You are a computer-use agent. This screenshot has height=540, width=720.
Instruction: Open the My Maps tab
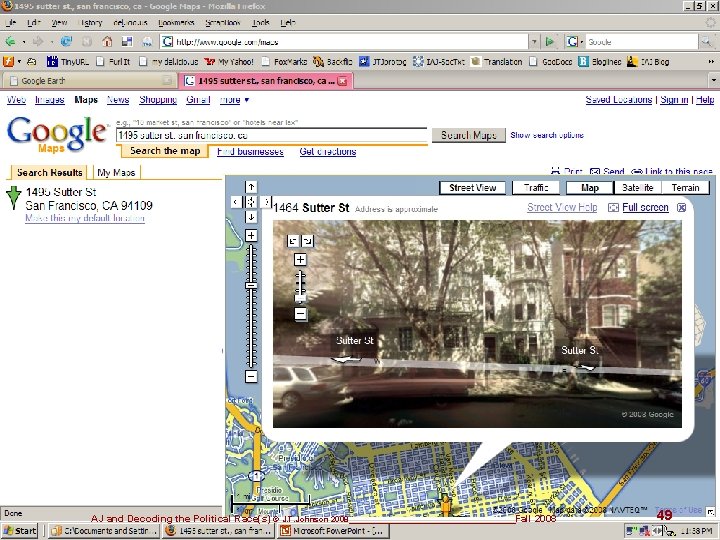[116, 173]
